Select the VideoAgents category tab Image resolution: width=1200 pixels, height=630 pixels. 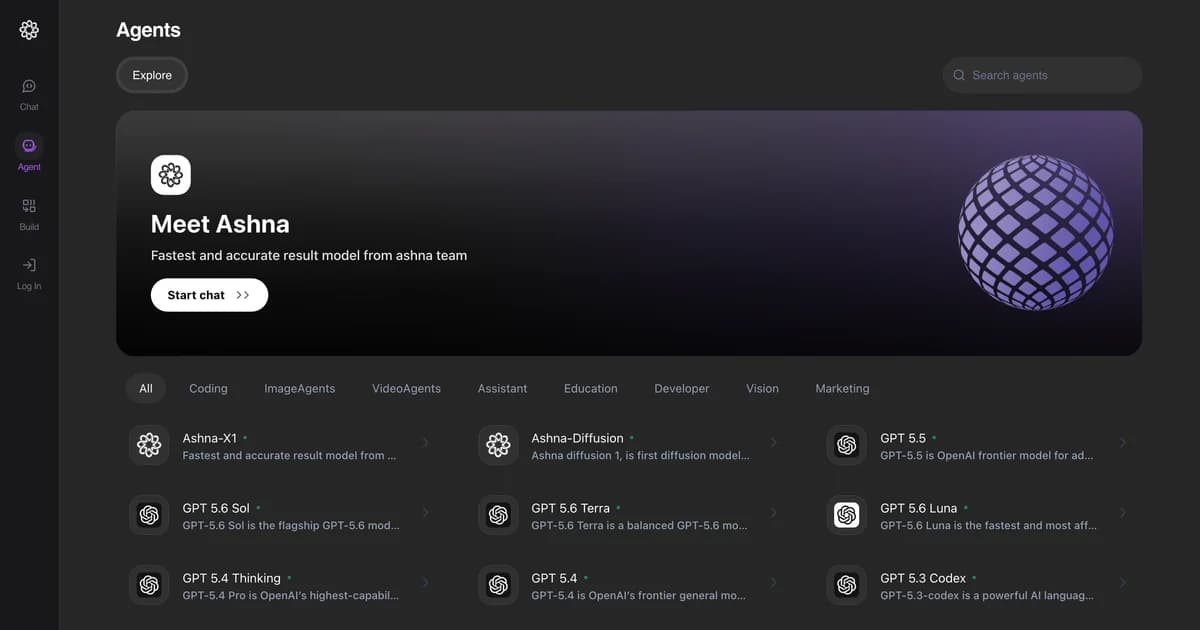(x=406, y=388)
